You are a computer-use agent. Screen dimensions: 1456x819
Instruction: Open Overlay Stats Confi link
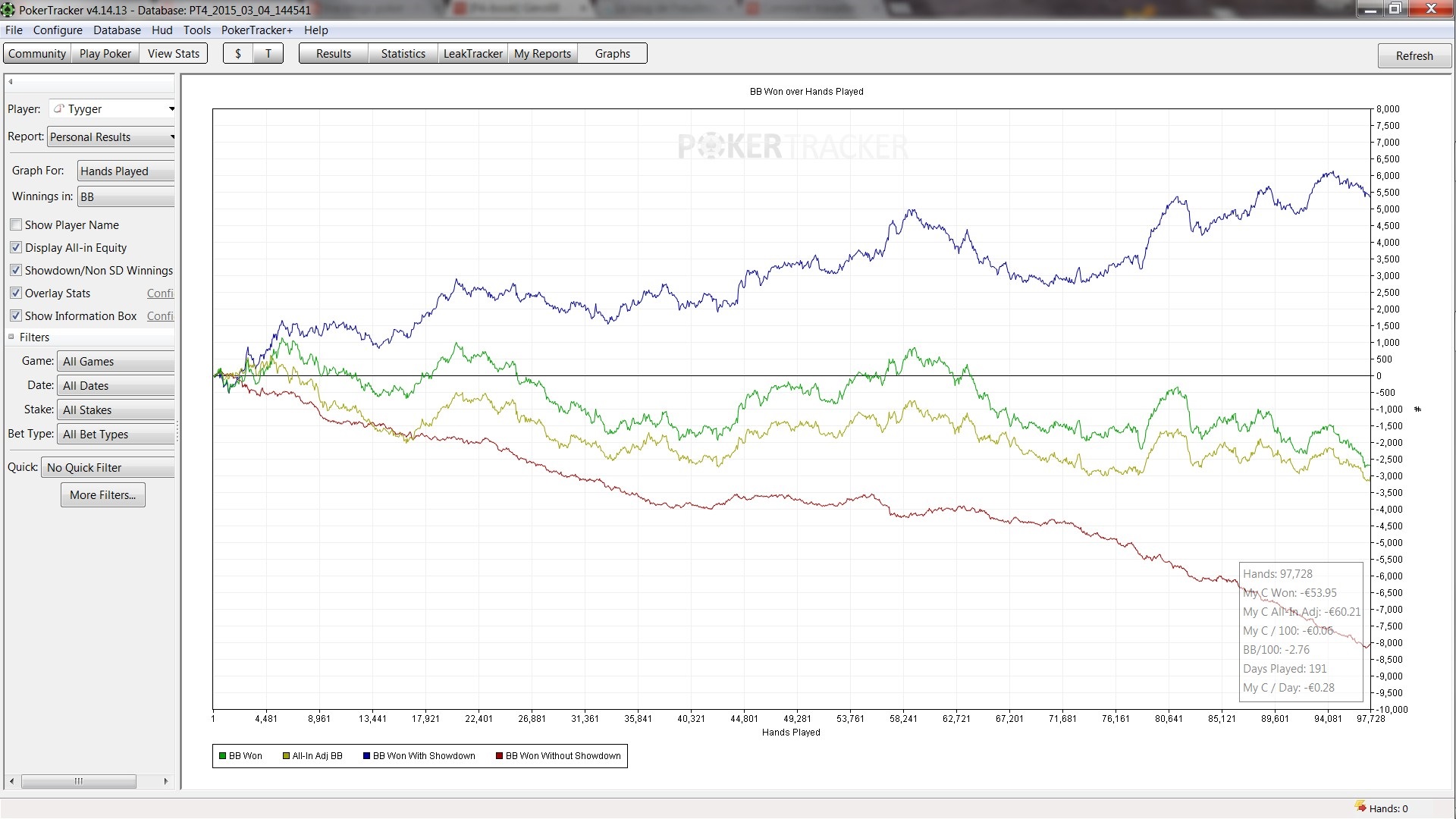[x=160, y=293]
